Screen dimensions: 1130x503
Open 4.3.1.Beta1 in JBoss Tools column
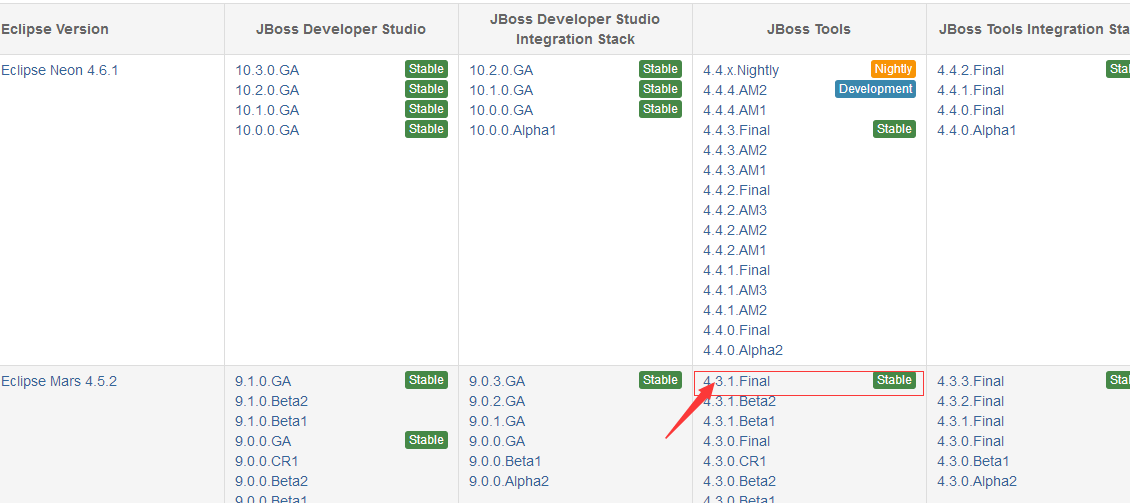[739, 421]
